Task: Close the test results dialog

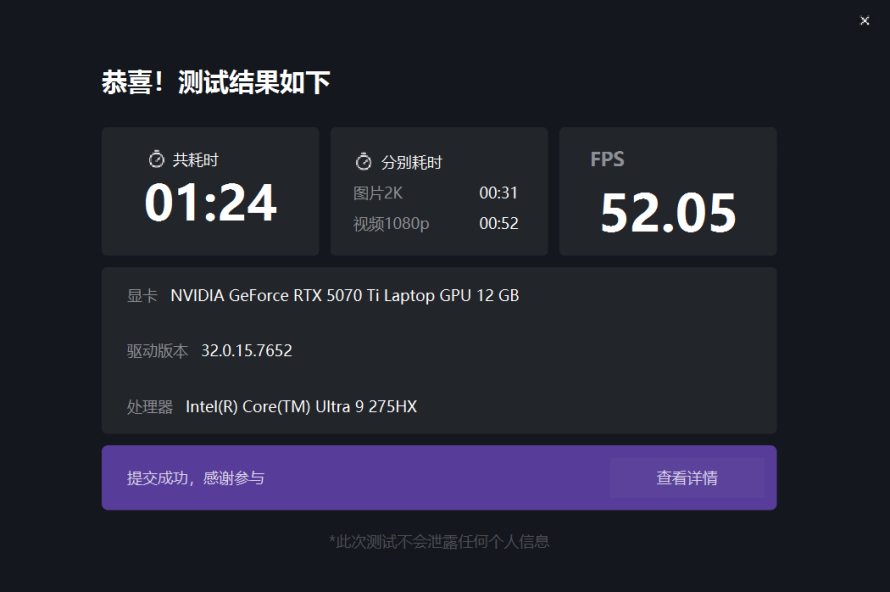Action: (864, 20)
